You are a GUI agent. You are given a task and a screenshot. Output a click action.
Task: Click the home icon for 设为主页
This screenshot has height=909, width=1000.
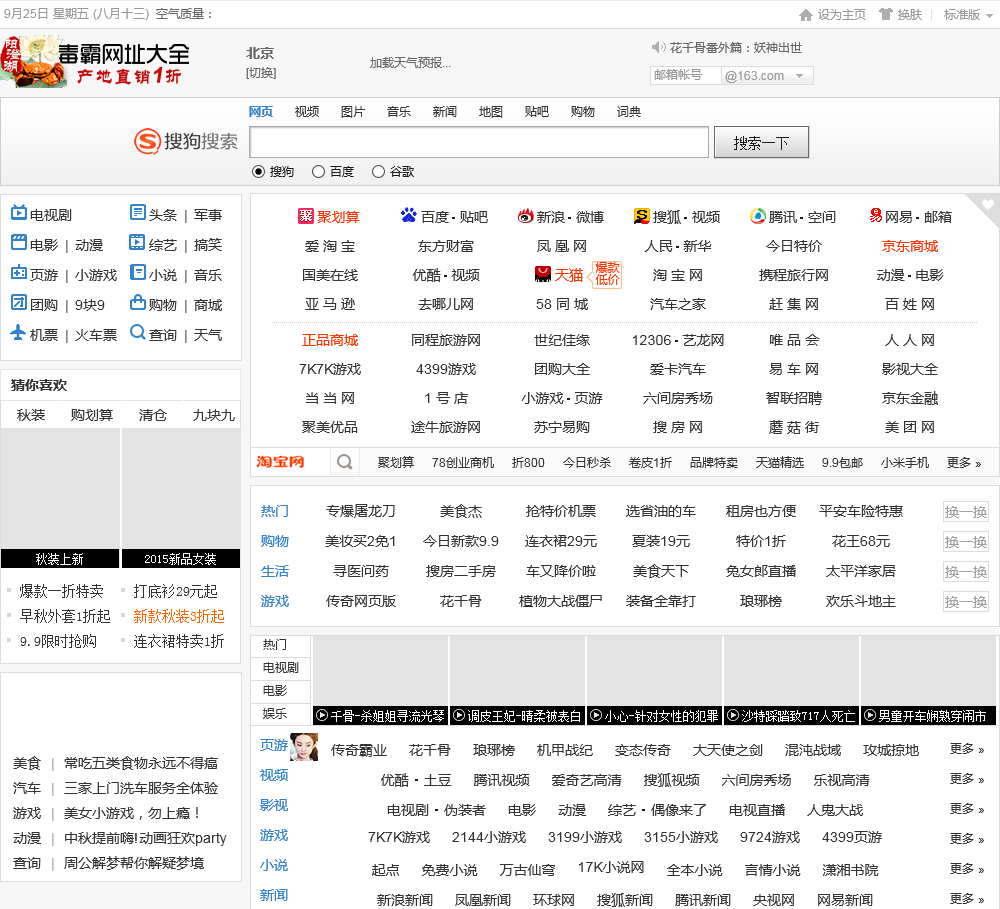click(x=806, y=15)
